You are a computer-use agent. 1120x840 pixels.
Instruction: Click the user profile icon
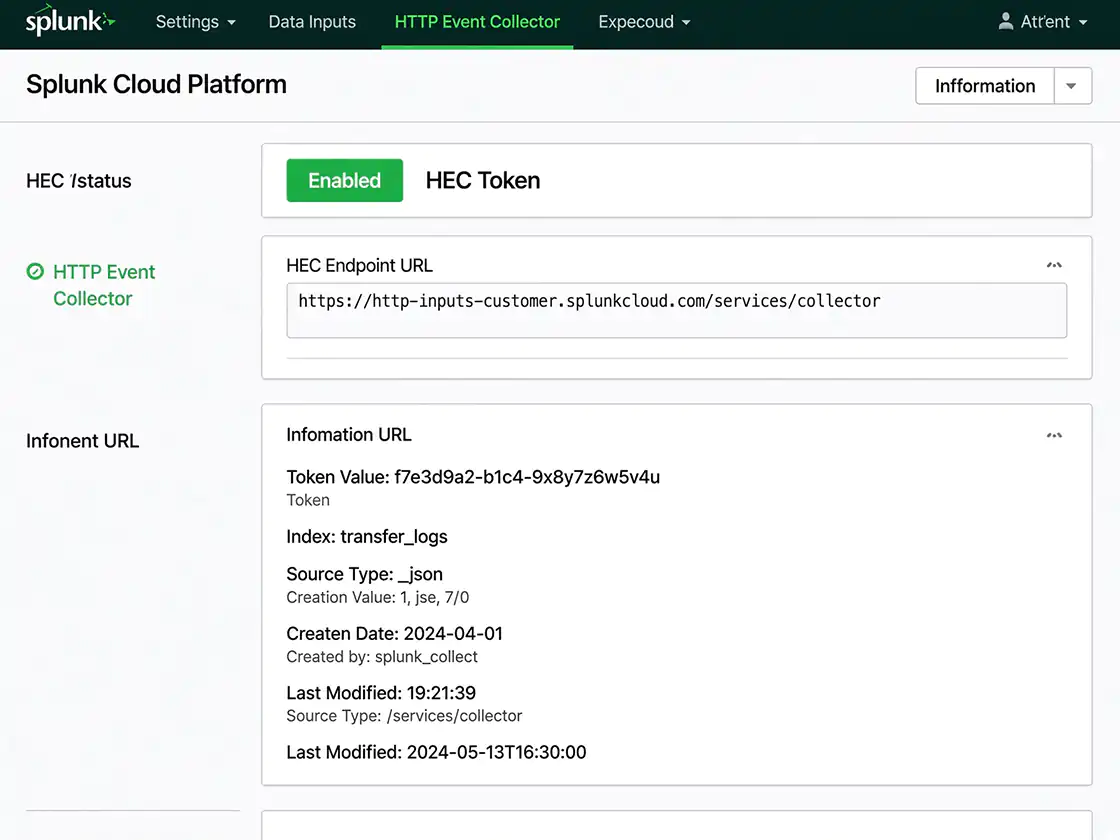1006,21
